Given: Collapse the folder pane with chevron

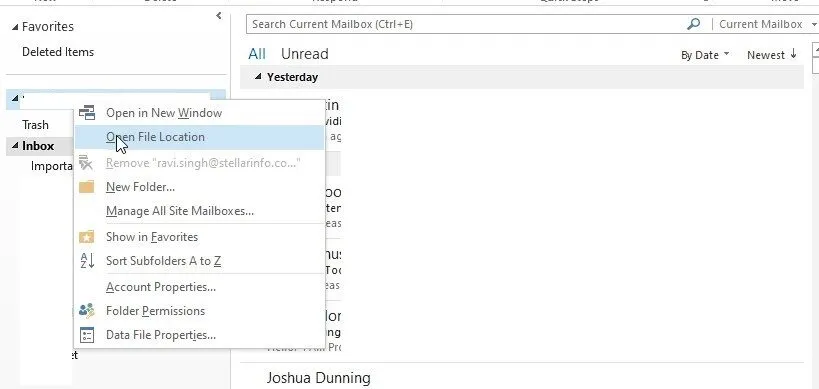Looking at the screenshot, I should [x=219, y=16].
